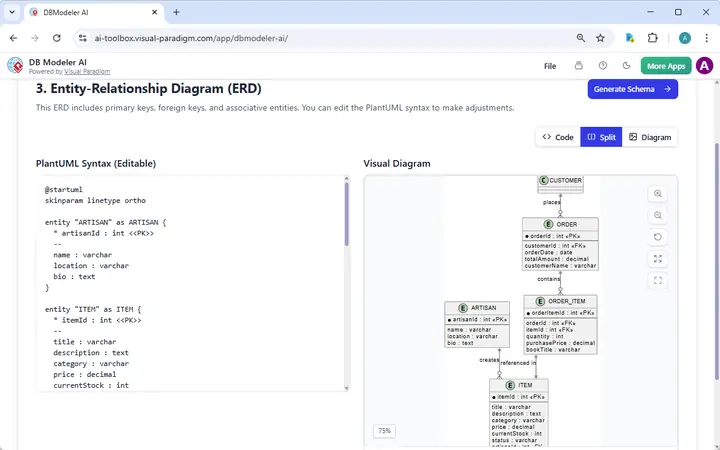Screen dimensions: 720x450
Task: Click the browser address bar URL
Action: 191,38
